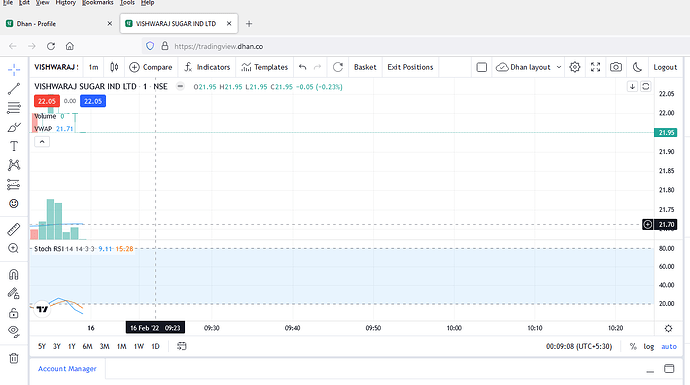The height and width of the screenshot is (385, 690).
Task: Select the 5Y date range
Action: (x=42, y=346)
